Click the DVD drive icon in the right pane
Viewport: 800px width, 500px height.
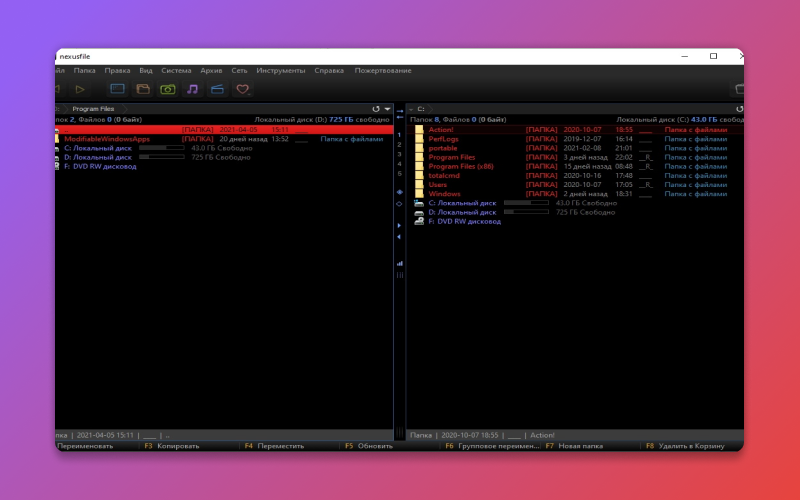pyautogui.click(x=419, y=221)
